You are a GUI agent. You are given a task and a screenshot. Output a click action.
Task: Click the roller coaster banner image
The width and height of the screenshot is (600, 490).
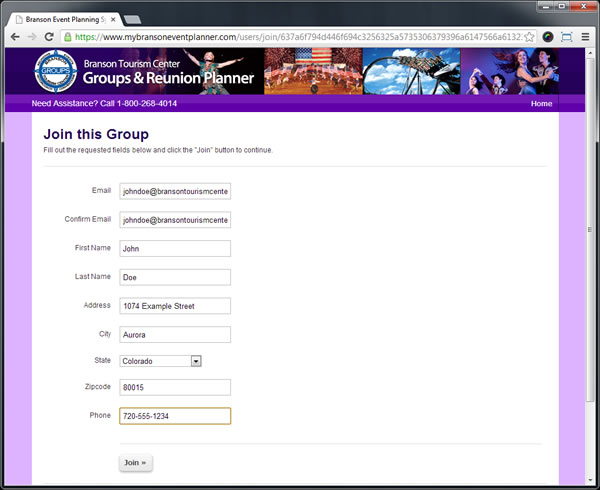[412, 71]
